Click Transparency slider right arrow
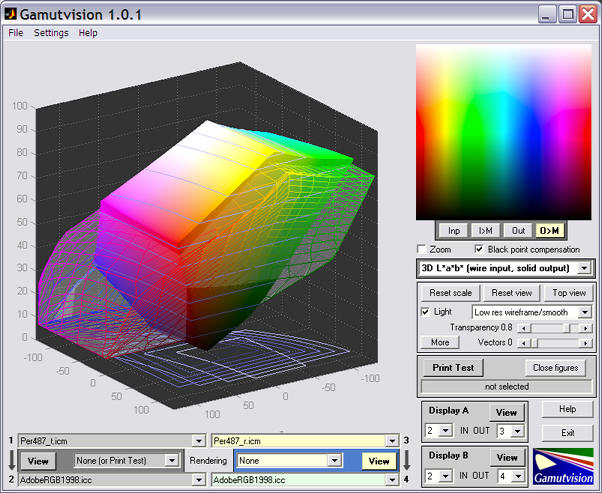Image resolution: width=602 pixels, height=493 pixels. 586,328
